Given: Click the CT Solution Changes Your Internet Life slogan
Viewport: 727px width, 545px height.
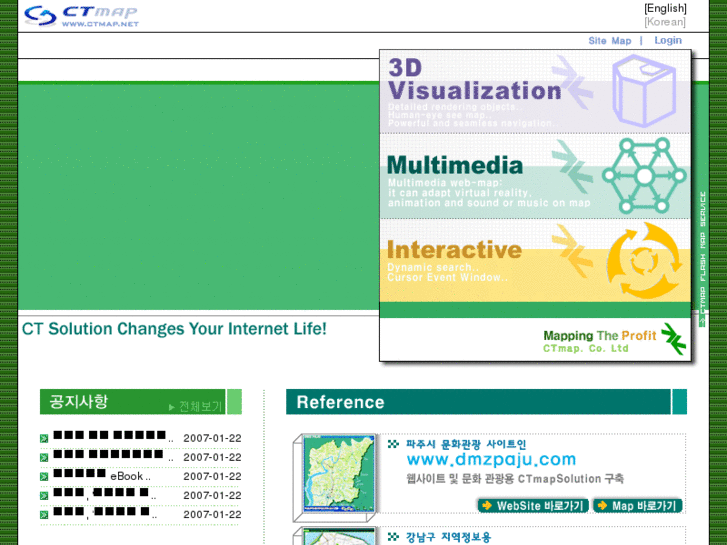Looking at the screenshot, I should coord(174,329).
